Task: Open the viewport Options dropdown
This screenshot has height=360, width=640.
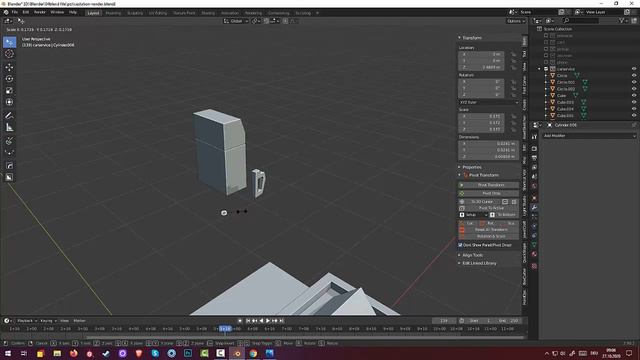Action: tap(516, 21)
